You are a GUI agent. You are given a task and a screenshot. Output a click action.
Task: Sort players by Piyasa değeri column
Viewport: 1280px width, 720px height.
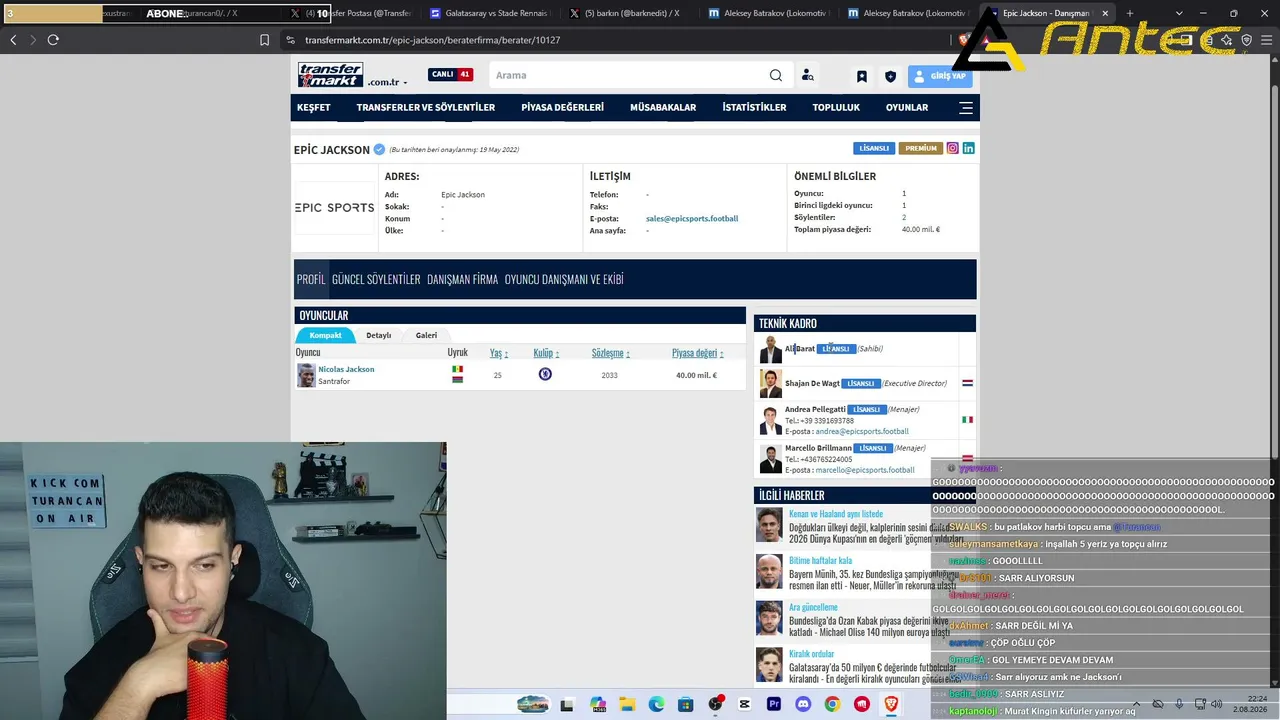(697, 353)
